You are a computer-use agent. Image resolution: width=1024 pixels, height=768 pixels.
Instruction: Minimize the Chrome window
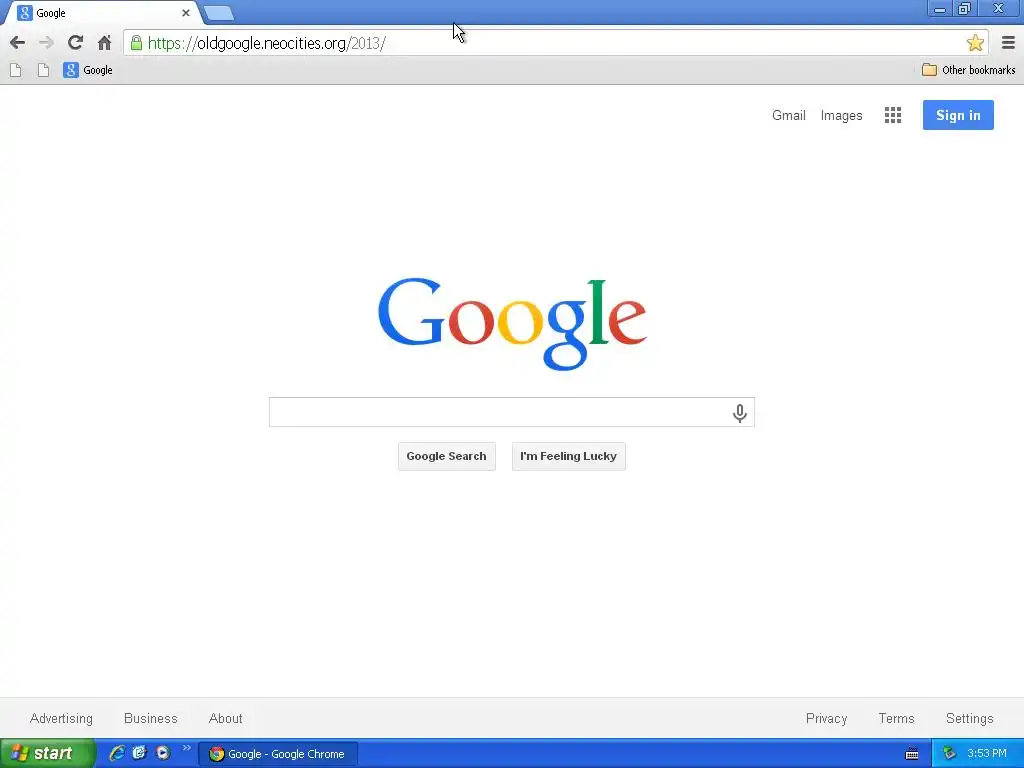(940, 9)
